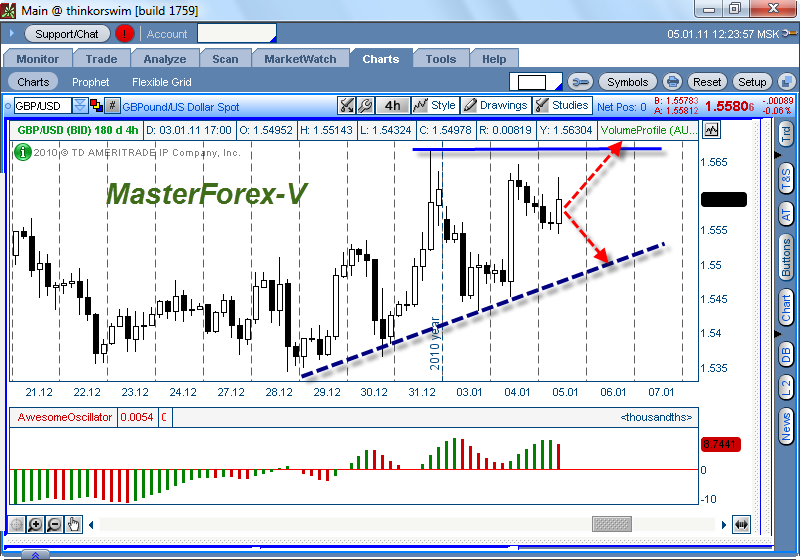Select the crosshair pointer tool icon in chart toolbar
Viewport: 800px width, 560px height.
[x=346, y=106]
